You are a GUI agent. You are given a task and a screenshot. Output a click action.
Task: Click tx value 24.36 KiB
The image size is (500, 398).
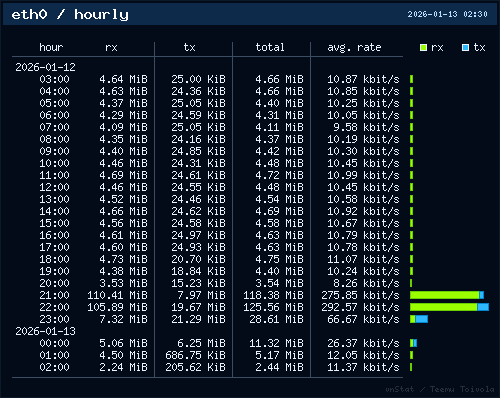point(198,91)
